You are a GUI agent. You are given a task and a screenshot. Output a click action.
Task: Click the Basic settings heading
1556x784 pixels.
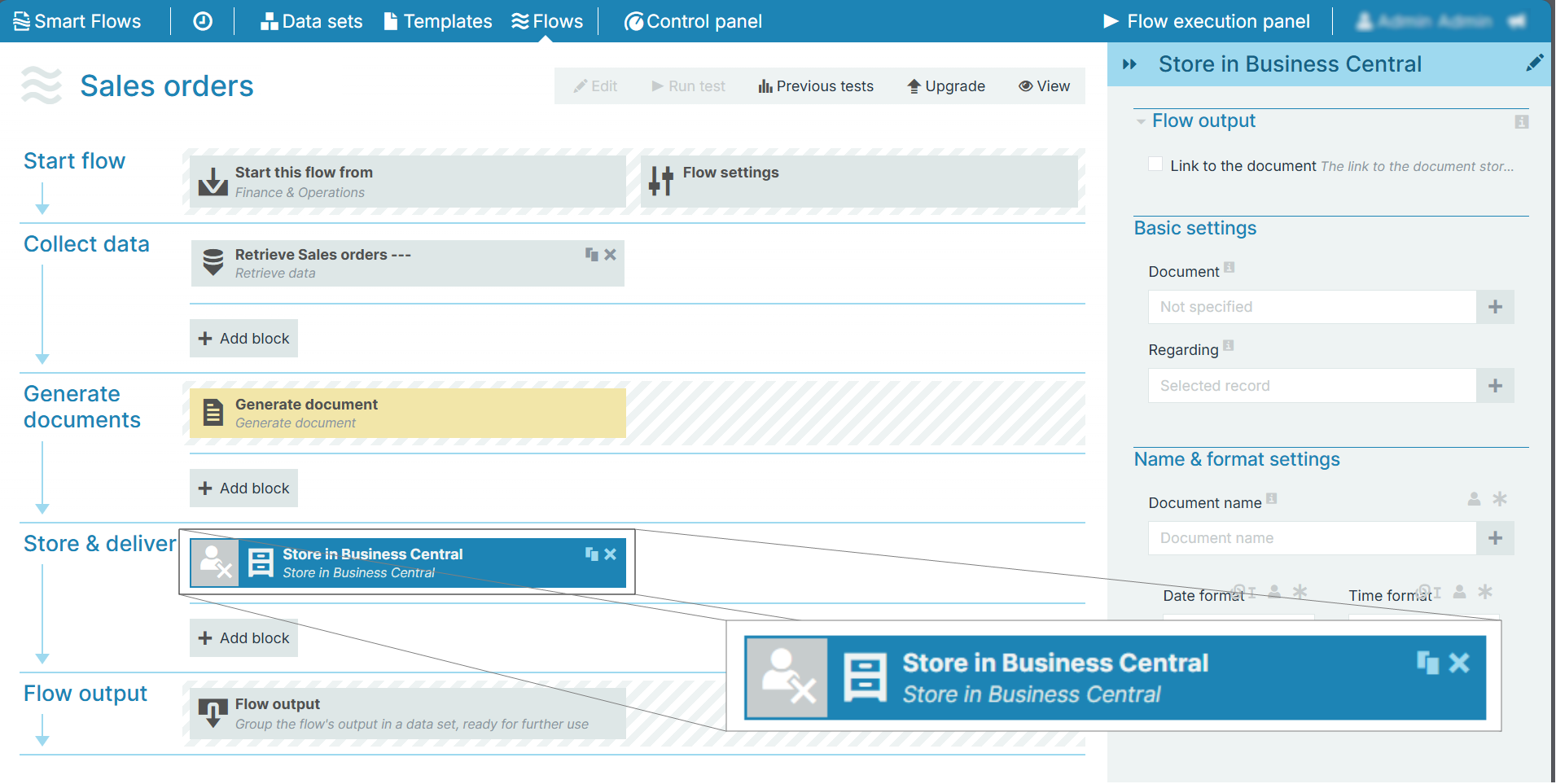coord(1195,229)
